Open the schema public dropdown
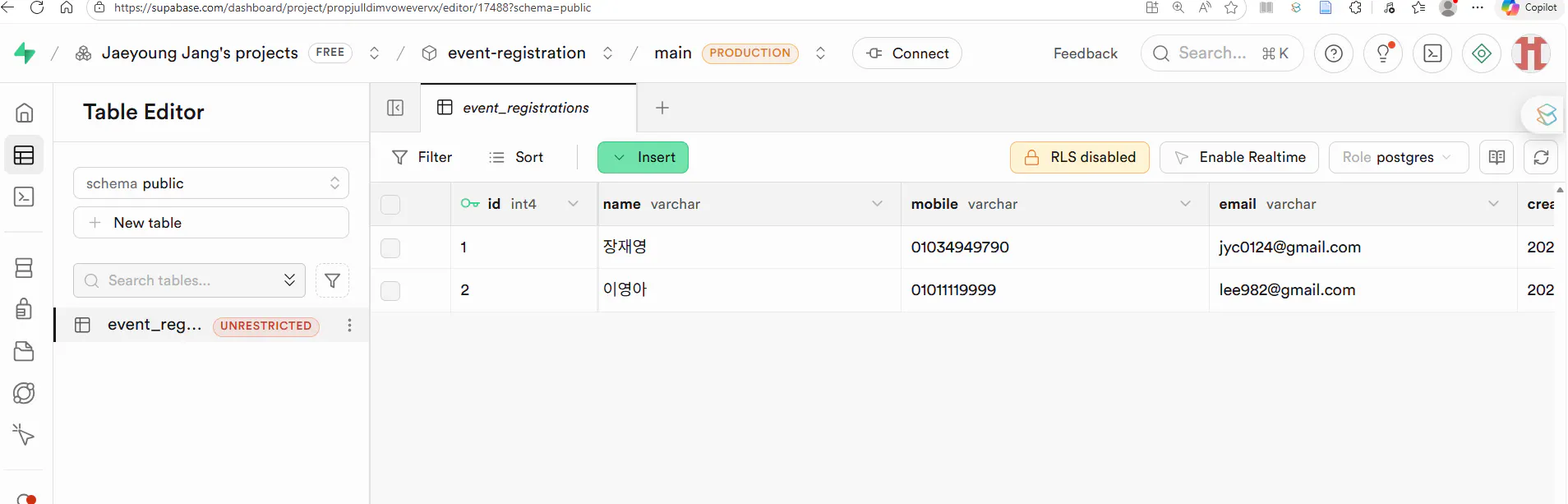Viewport: 1568px width, 504px height. click(211, 183)
